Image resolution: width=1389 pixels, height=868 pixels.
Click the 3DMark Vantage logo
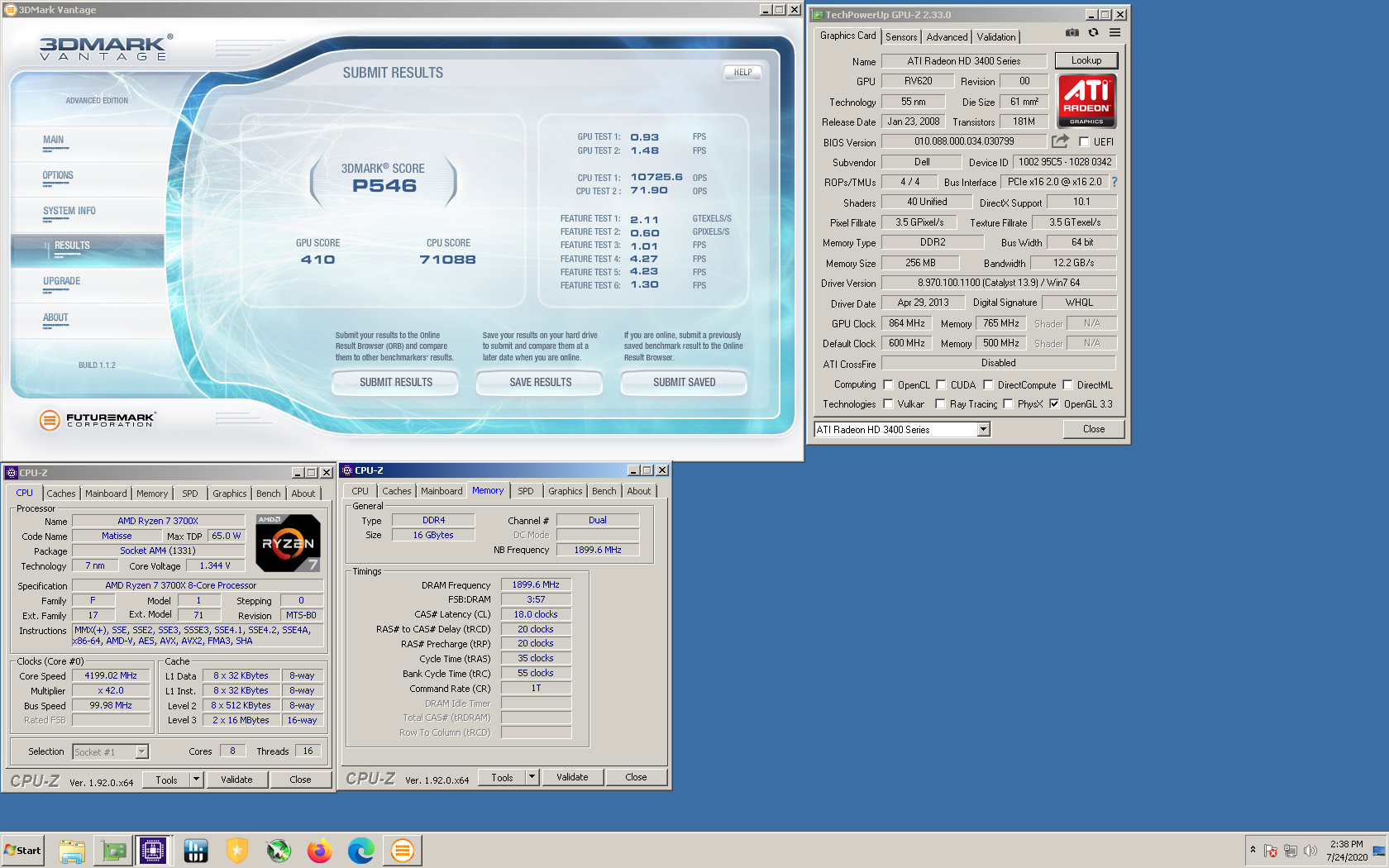pos(107,48)
